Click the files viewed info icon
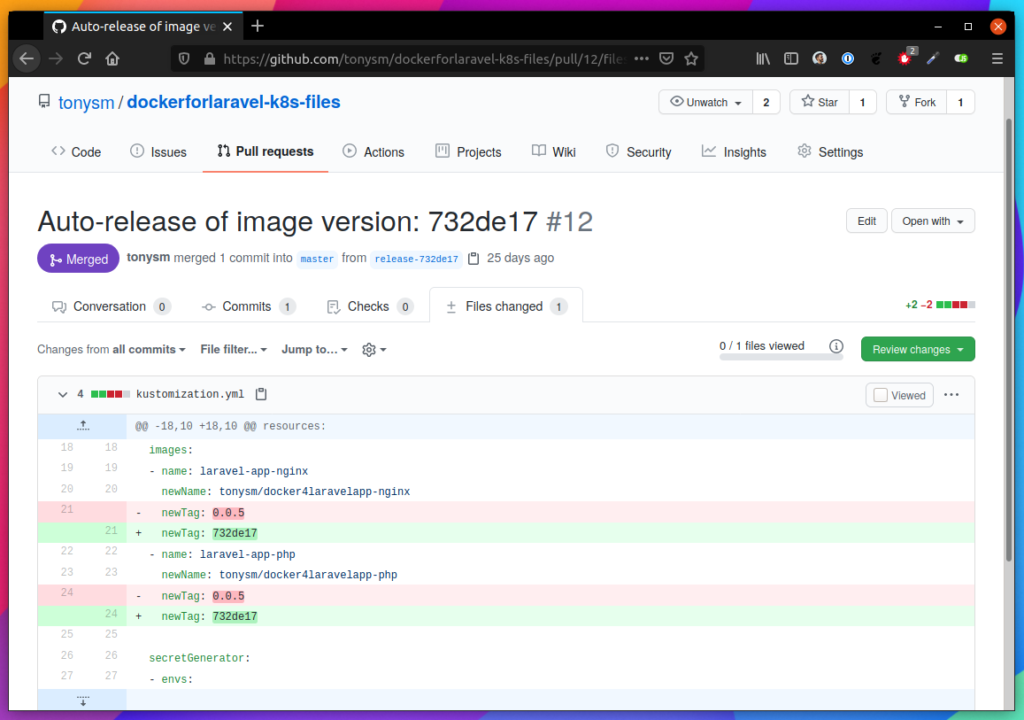1024x720 pixels. click(x=836, y=346)
